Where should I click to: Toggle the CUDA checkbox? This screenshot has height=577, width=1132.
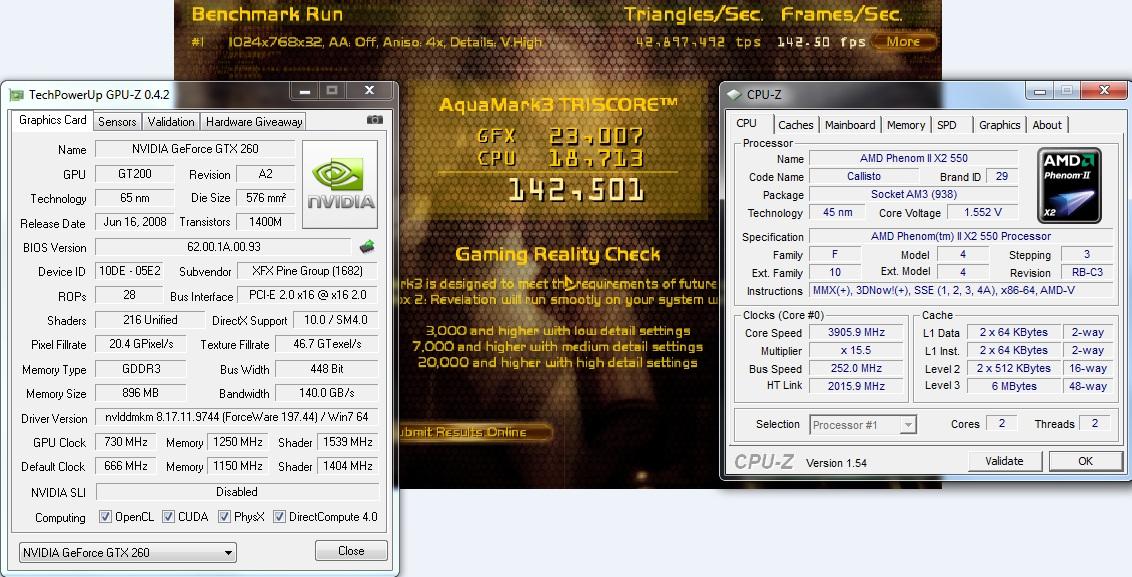pyautogui.click(x=168, y=516)
